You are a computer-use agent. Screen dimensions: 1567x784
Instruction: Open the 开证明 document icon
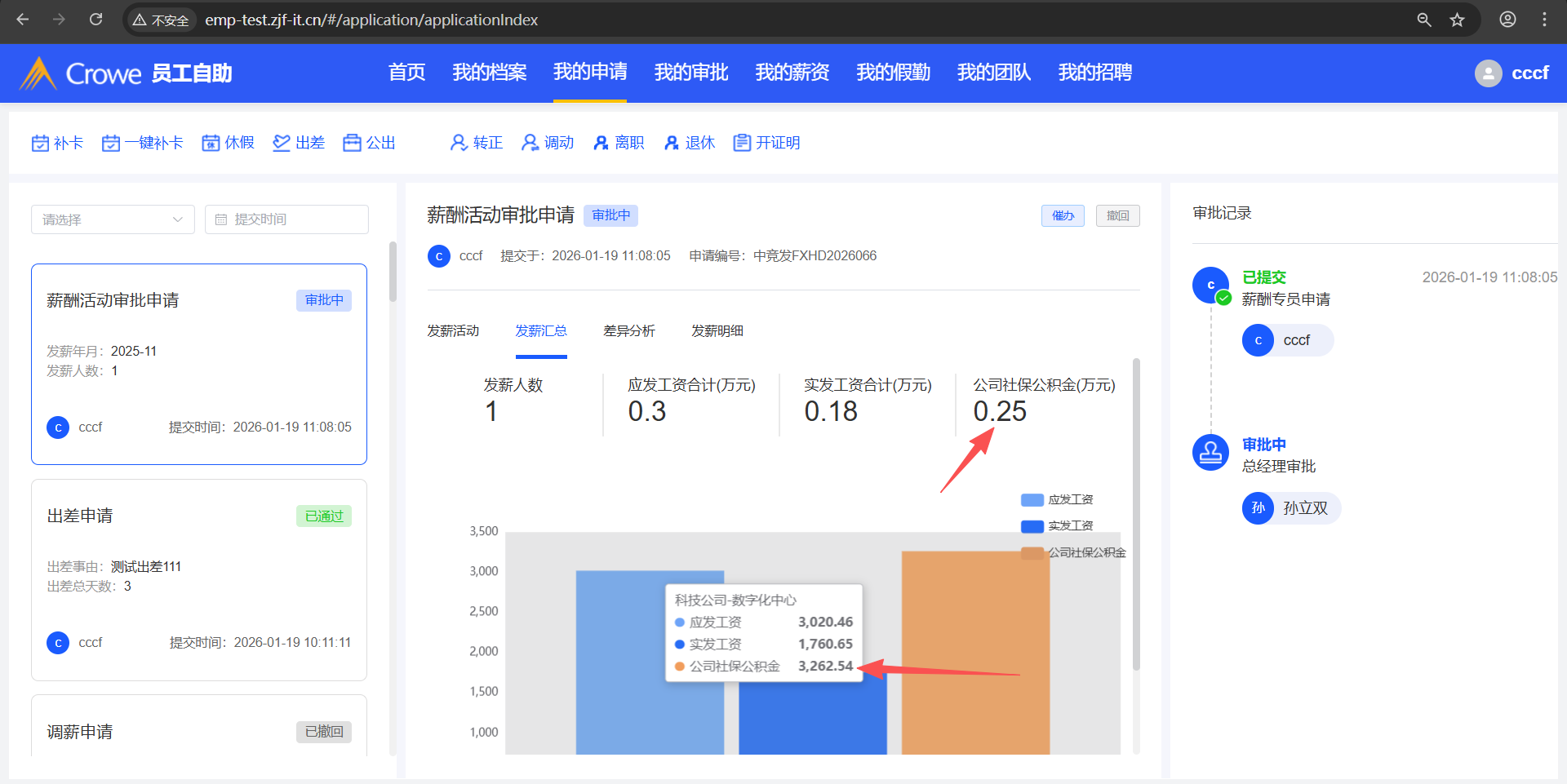click(x=741, y=144)
